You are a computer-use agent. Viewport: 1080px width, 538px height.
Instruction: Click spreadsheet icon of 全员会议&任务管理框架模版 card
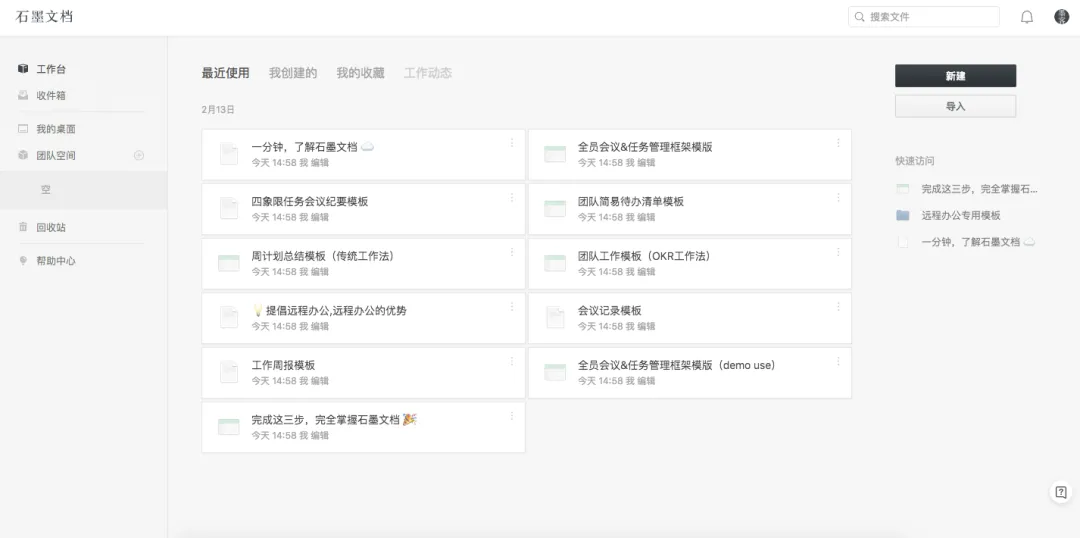(x=555, y=154)
